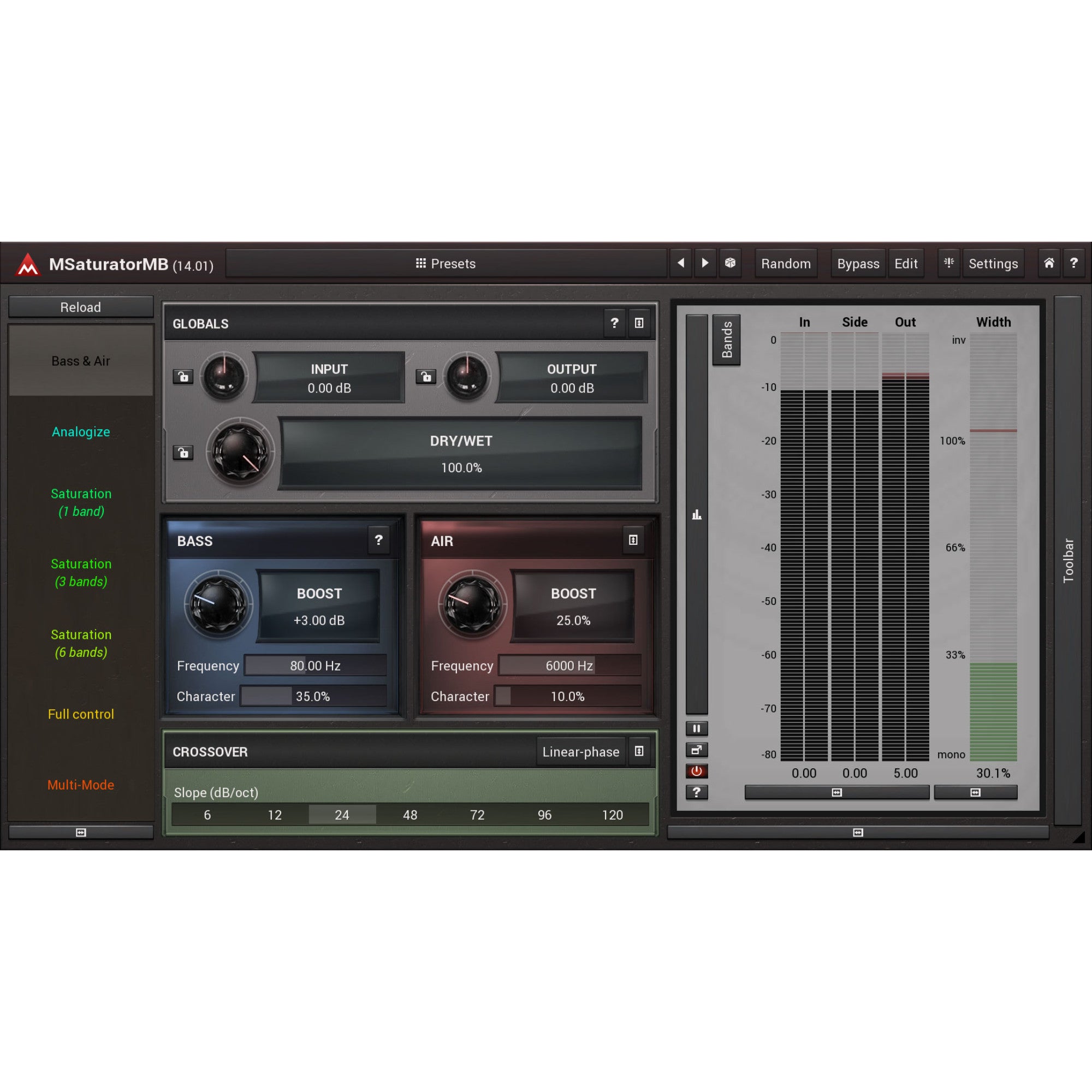
Task: Click the In/Side/Out meters collapse handle
Action: point(836,792)
